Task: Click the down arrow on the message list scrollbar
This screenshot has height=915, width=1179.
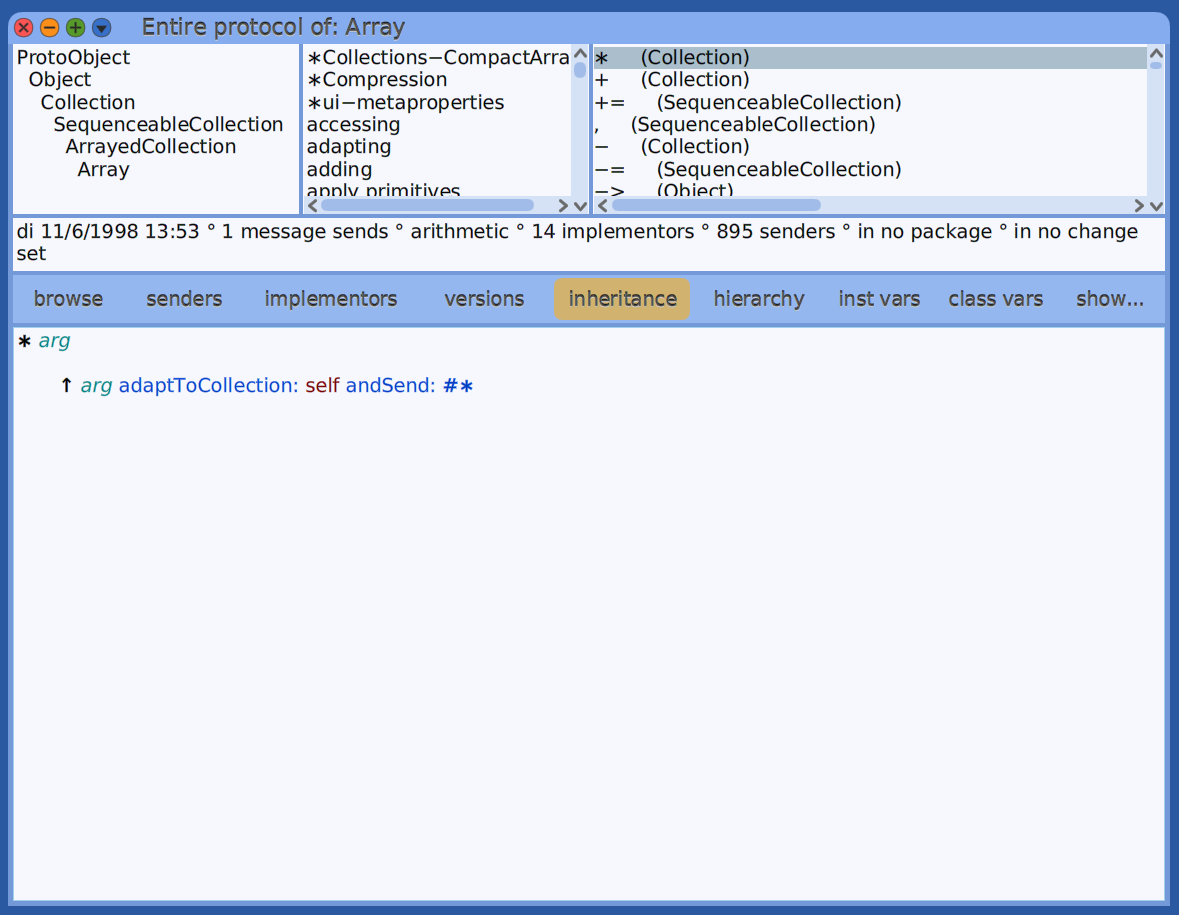Action: tap(1158, 205)
